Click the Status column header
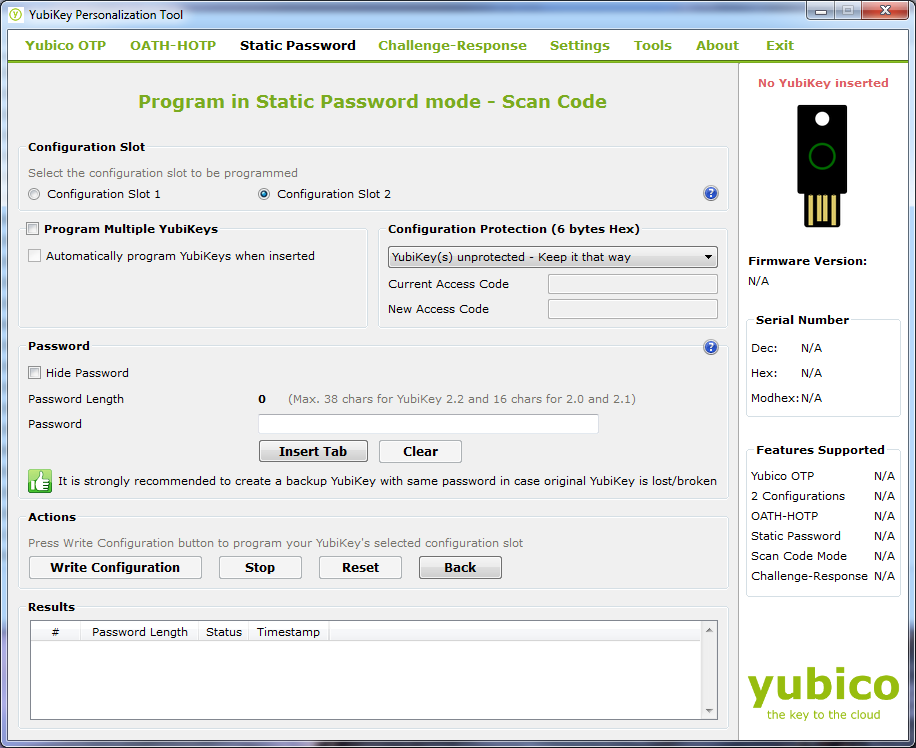 coord(224,632)
